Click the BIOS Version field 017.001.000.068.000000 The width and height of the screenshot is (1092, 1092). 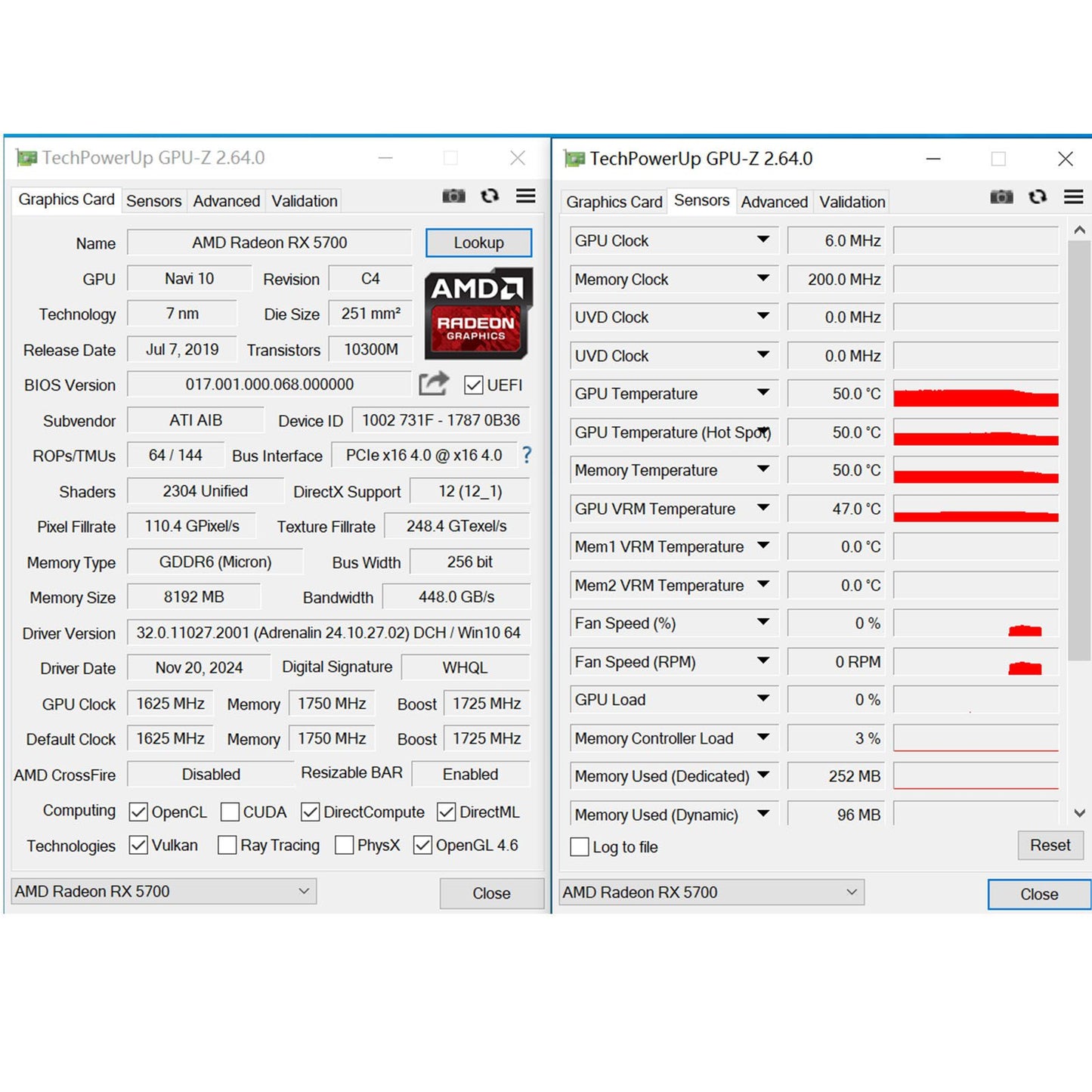tap(270, 384)
